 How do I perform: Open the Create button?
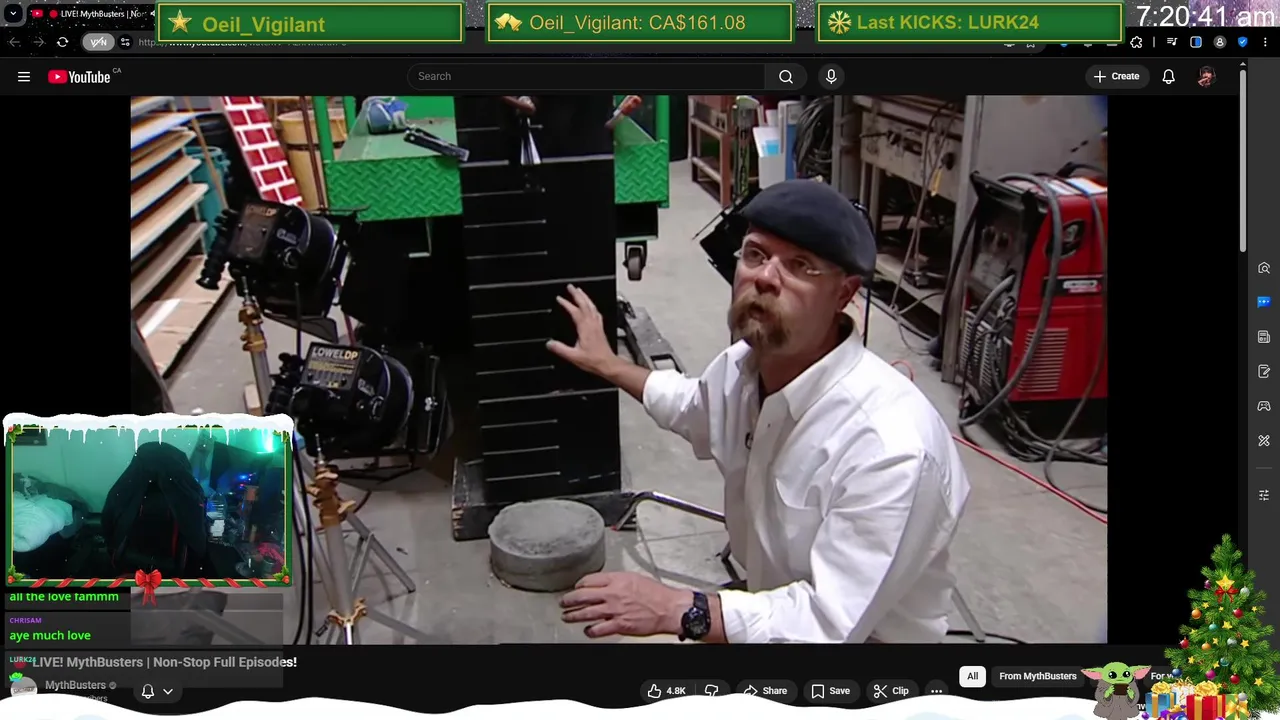[1116, 76]
